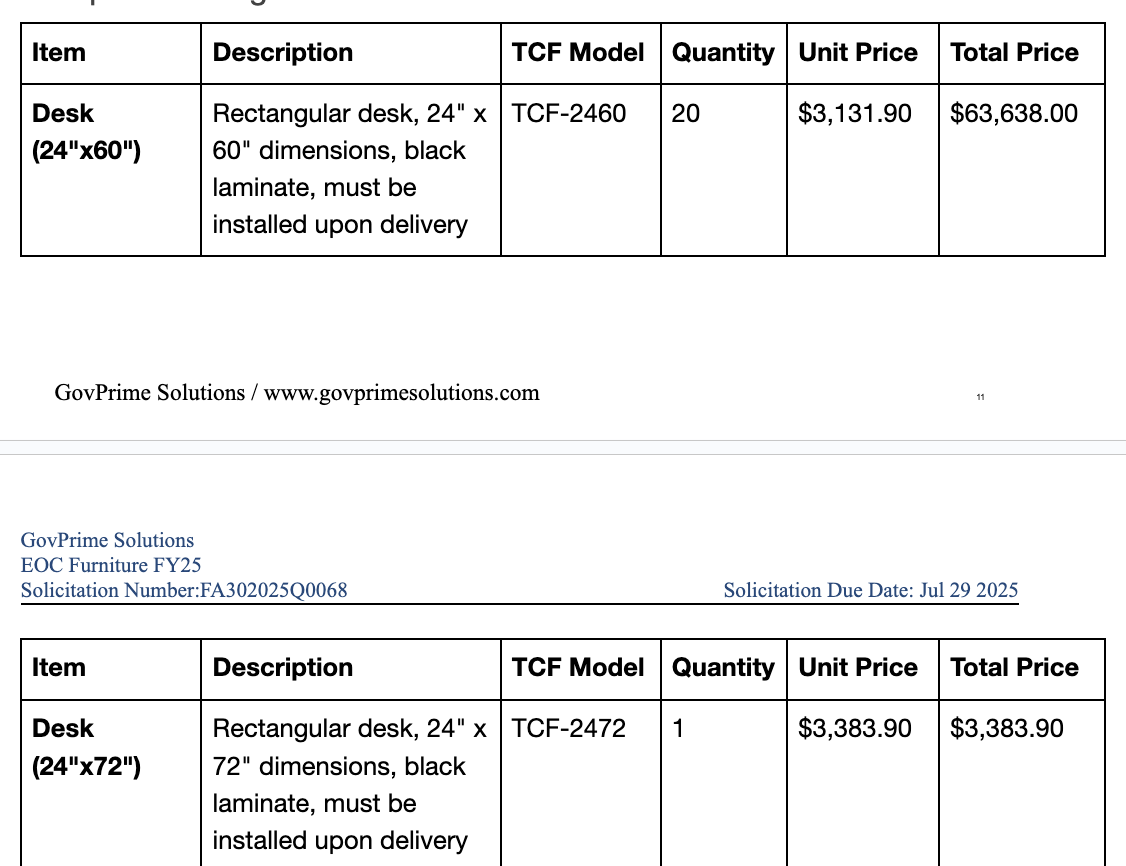Select the TCF-2460 model cell

(x=580, y=169)
